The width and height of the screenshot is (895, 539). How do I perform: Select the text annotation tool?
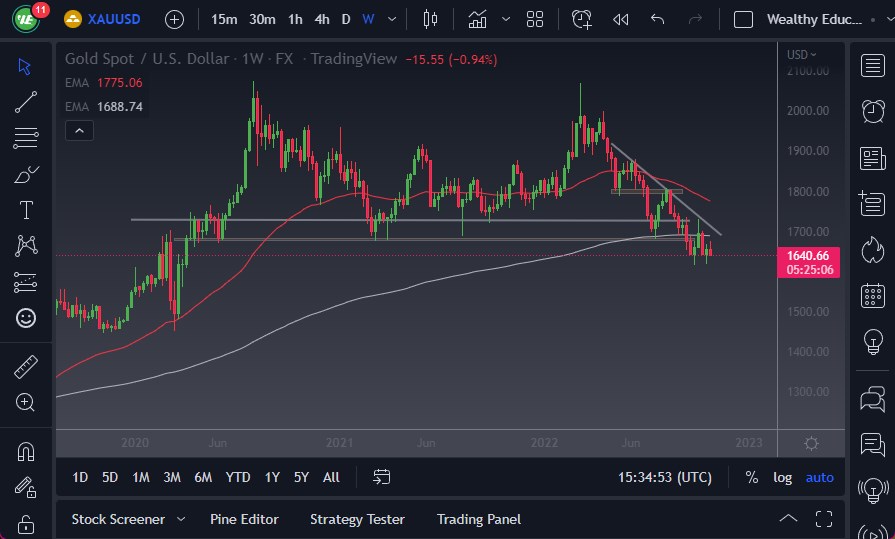point(26,210)
